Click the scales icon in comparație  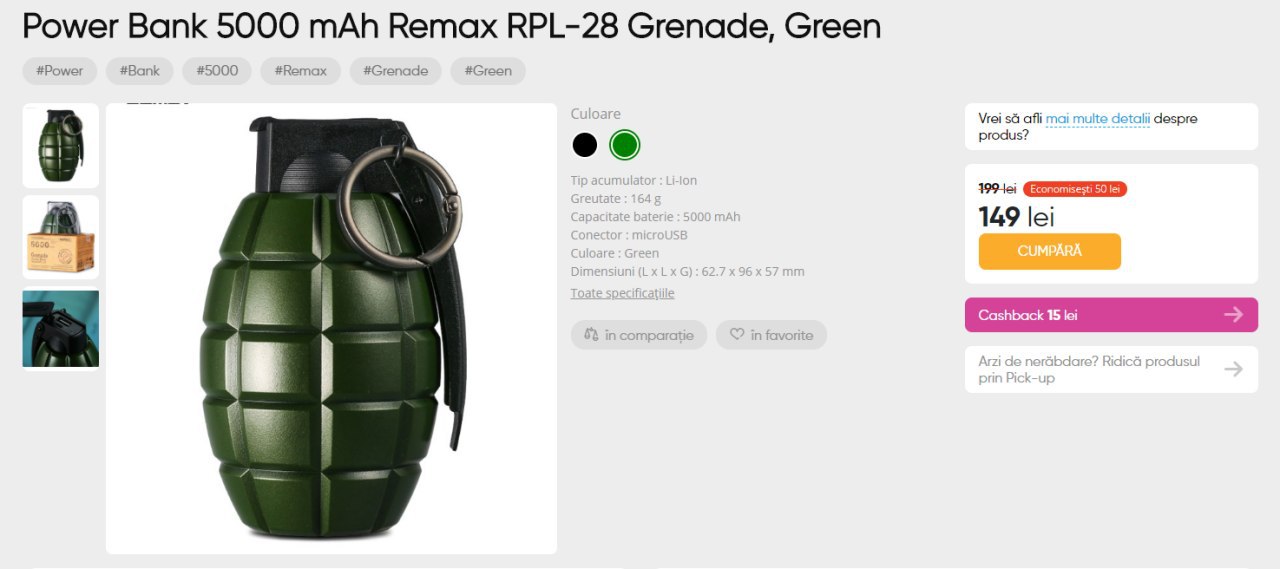click(x=591, y=335)
